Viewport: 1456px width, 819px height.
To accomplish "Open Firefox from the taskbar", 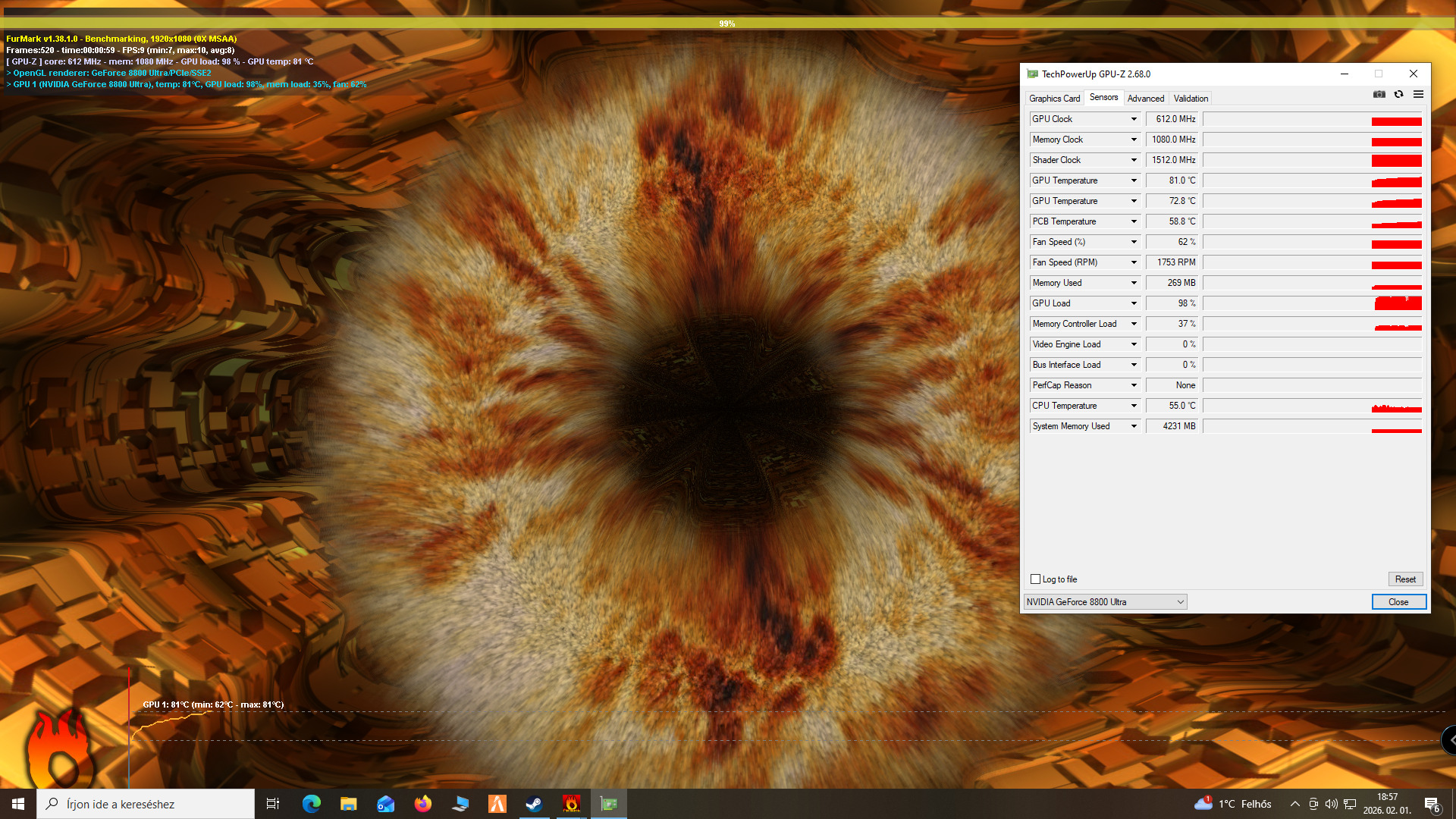I will pos(422,804).
